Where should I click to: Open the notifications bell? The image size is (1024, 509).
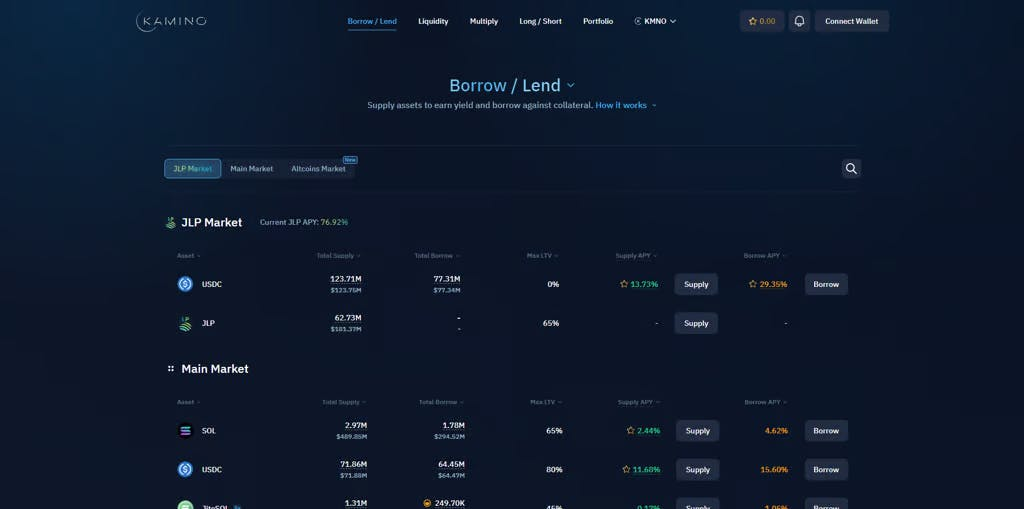(799, 21)
